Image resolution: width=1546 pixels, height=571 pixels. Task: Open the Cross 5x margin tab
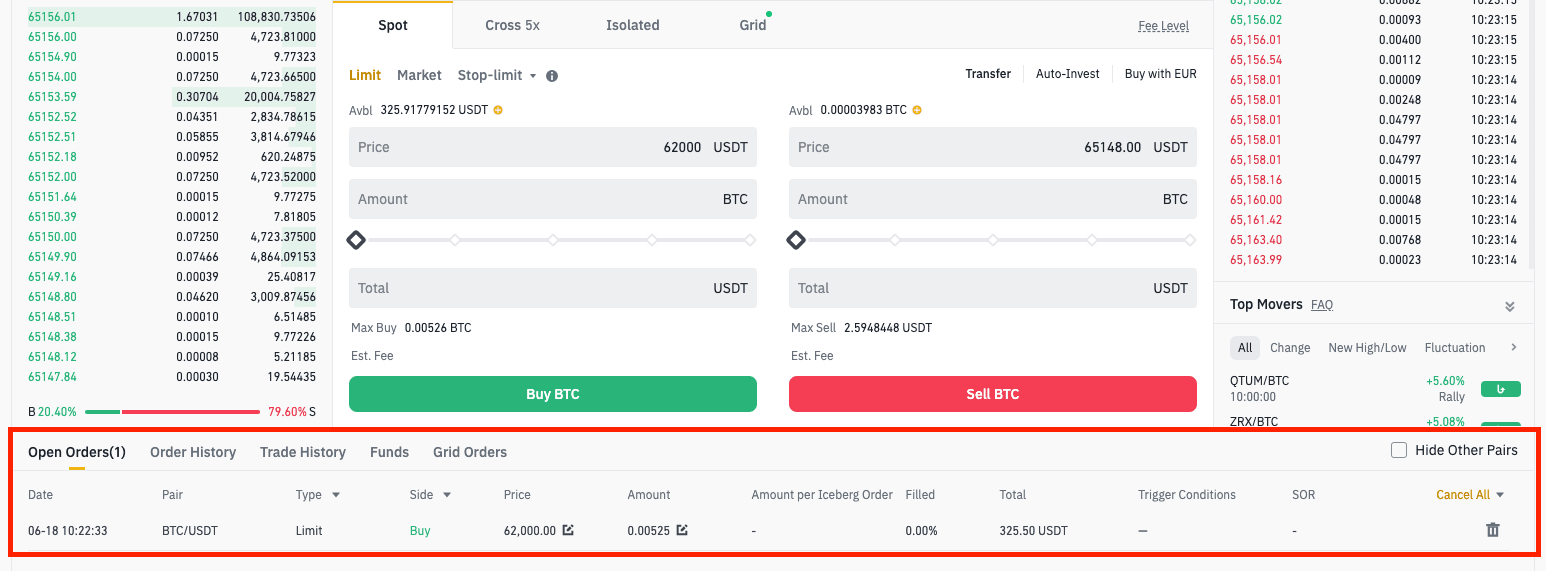click(512, 25)
